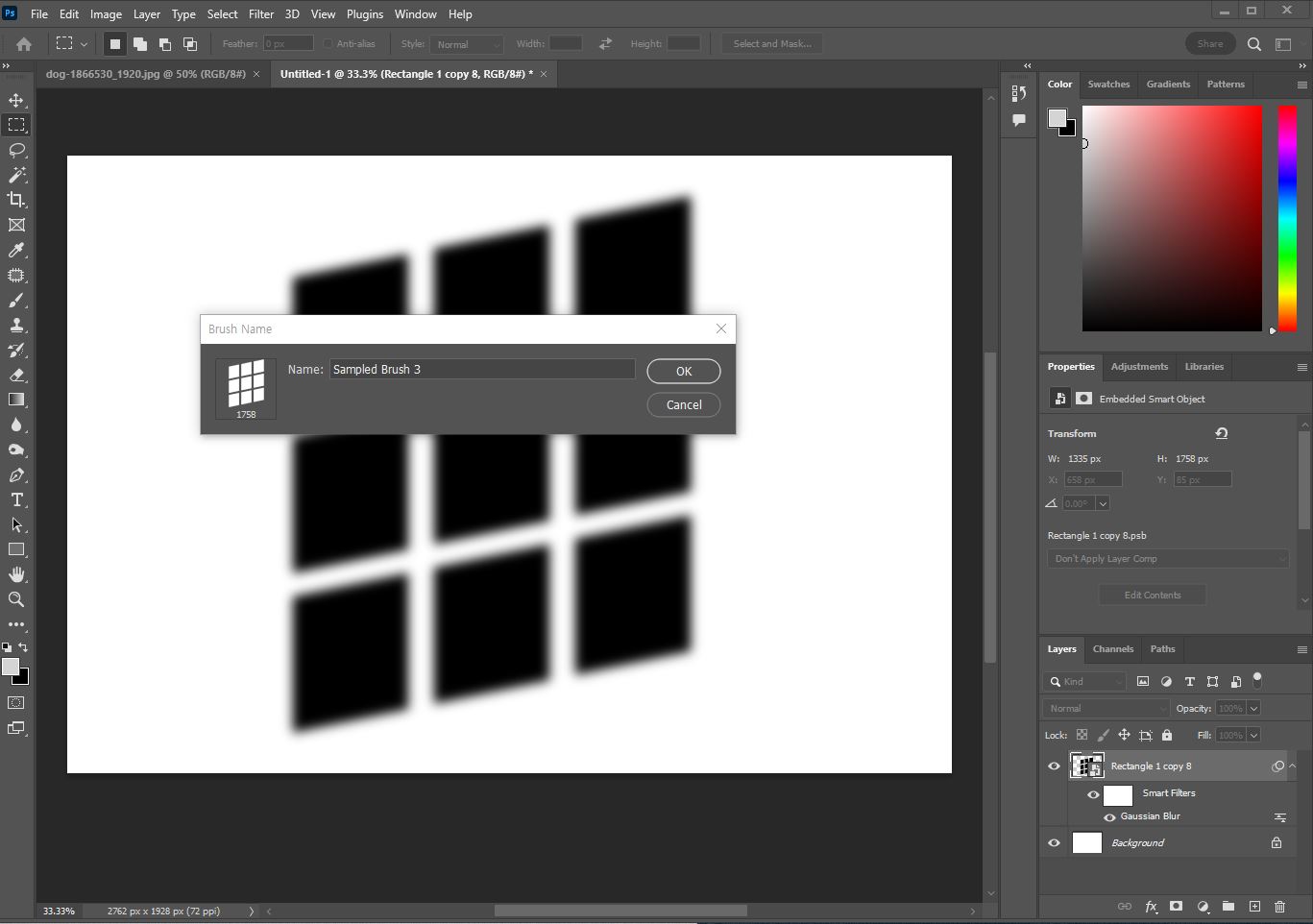
Task: Select the Spot Healing Brush tool
Action: click(16, 275)
